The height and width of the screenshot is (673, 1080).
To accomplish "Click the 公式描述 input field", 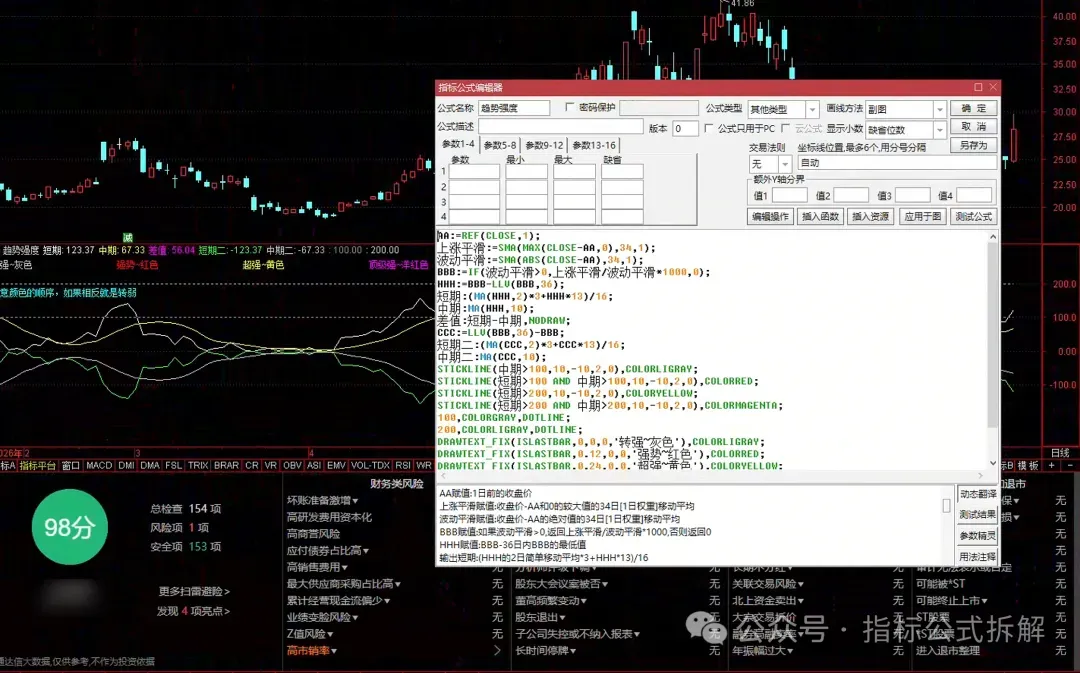I will click(x=561, y=127).
